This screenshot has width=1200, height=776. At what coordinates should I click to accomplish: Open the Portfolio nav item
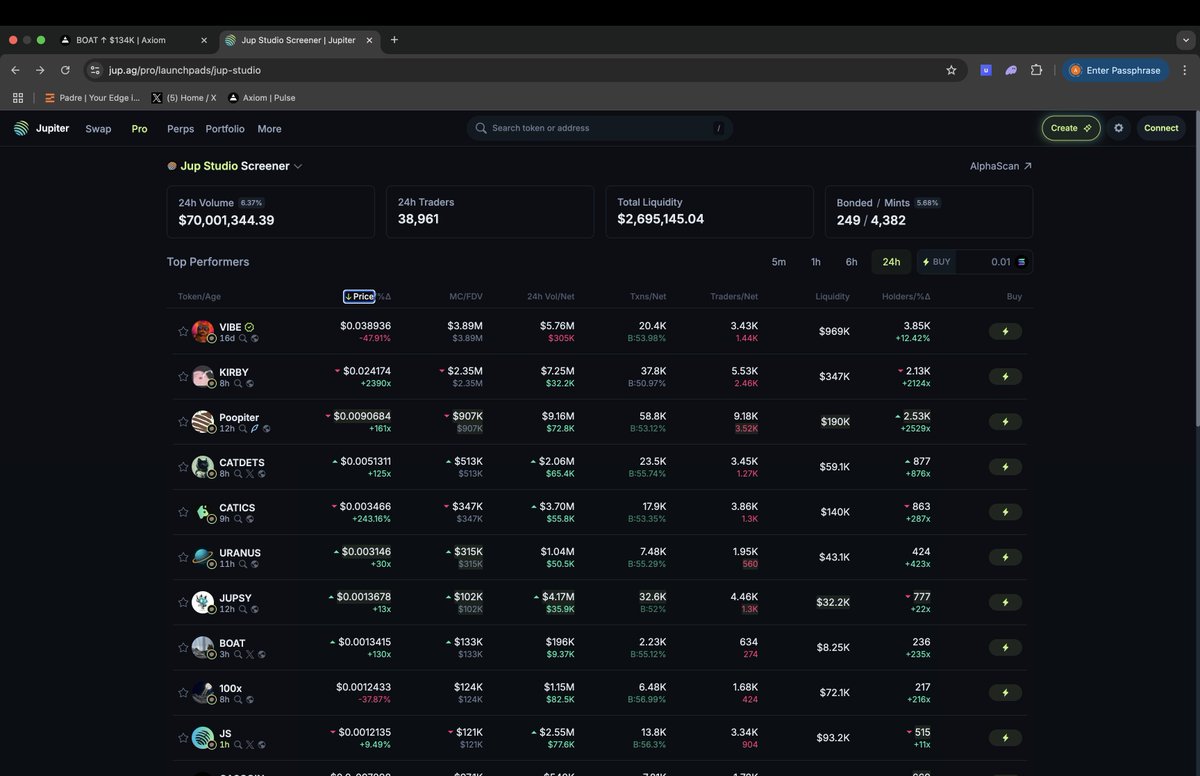click(225, 129)
